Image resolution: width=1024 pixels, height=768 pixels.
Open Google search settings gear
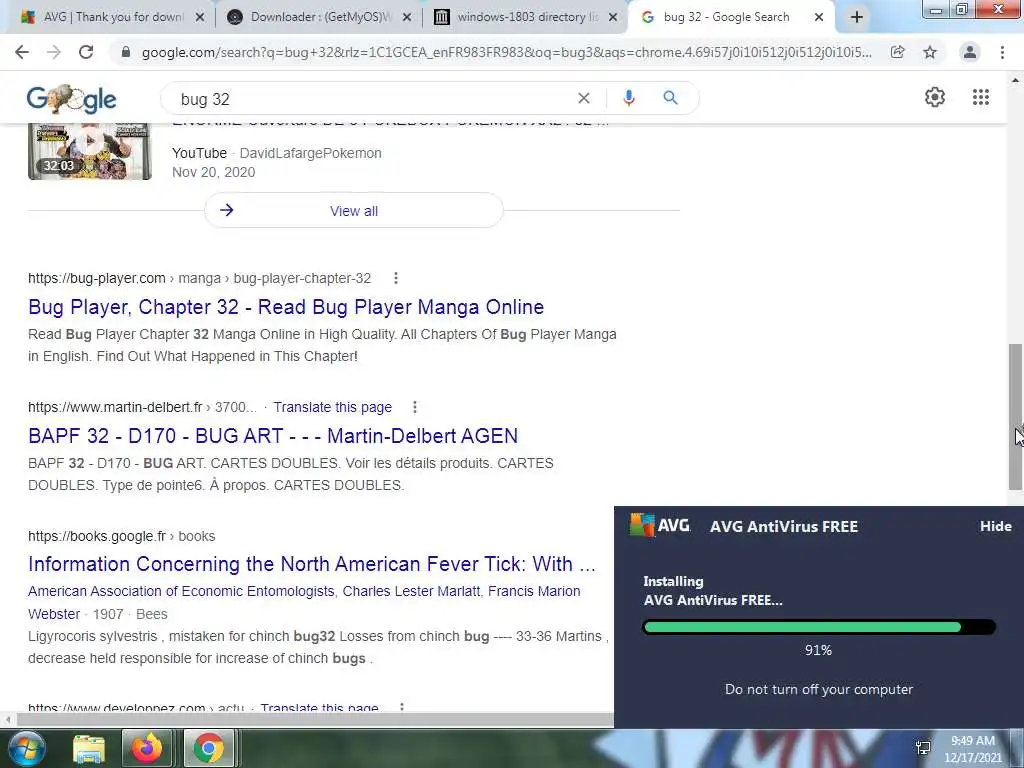(935, 97)
